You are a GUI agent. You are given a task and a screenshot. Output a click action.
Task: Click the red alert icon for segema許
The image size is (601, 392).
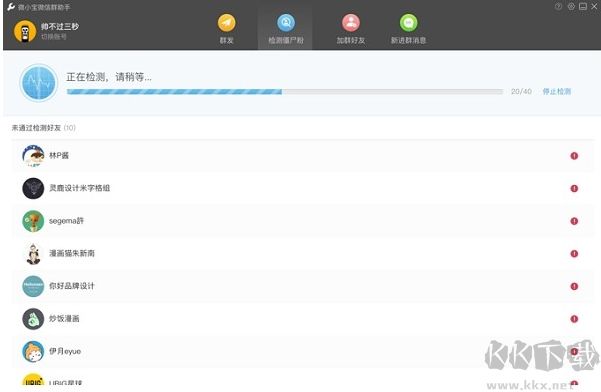[x=574, y=221]
